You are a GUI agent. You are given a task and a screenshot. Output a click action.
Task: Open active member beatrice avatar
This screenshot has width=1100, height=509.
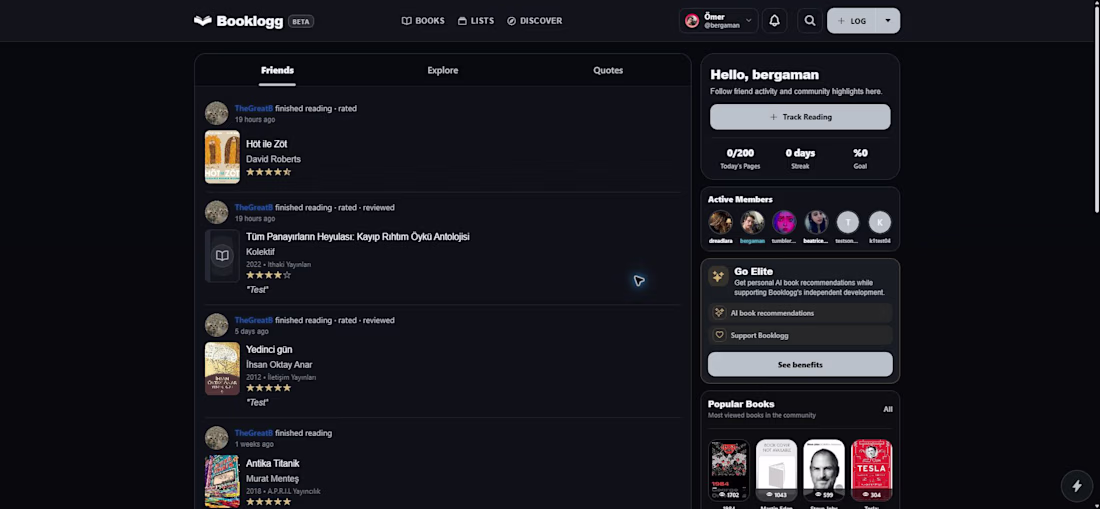click(816, 222)
